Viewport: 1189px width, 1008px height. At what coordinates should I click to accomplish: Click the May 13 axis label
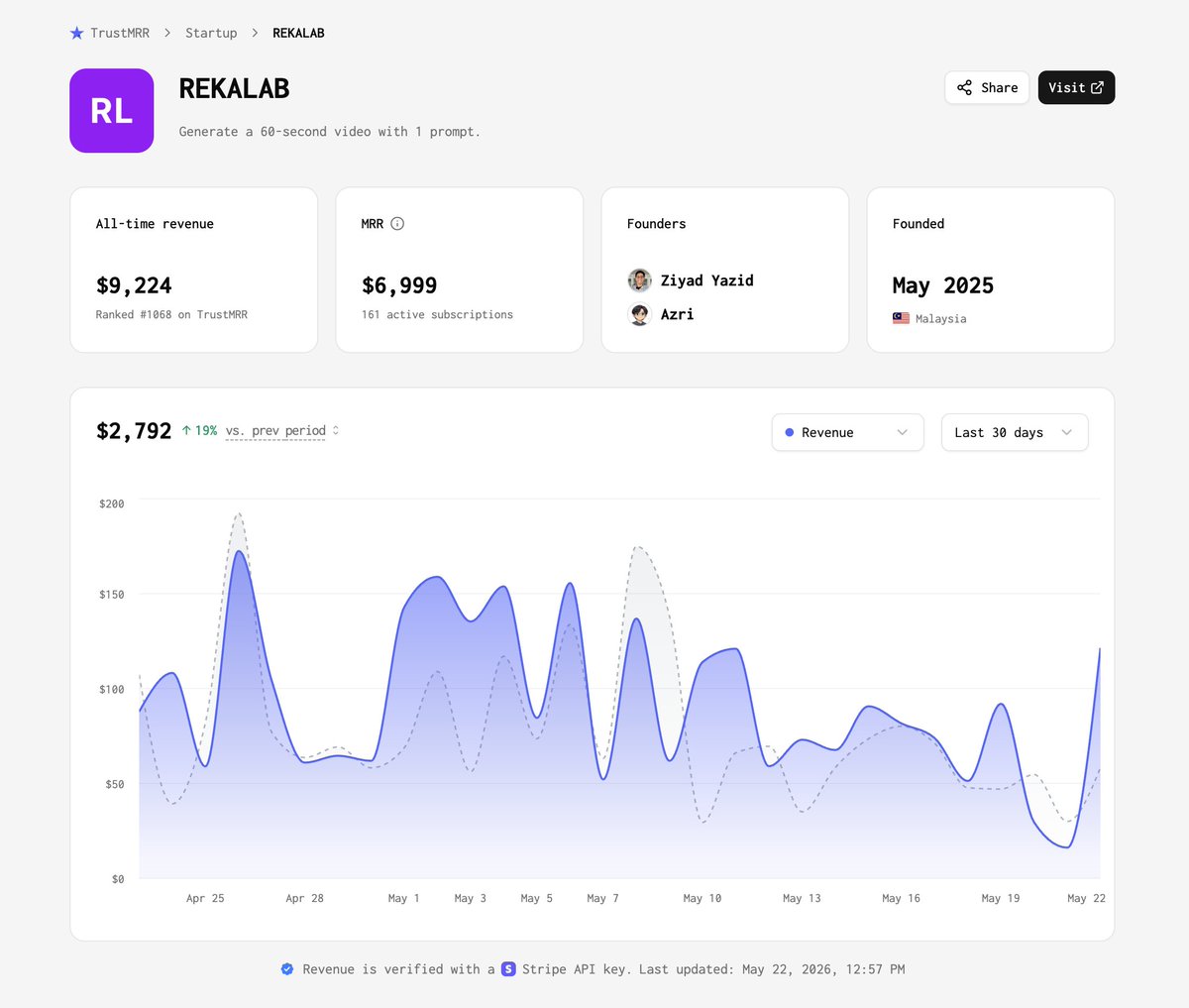click(802, 898)
